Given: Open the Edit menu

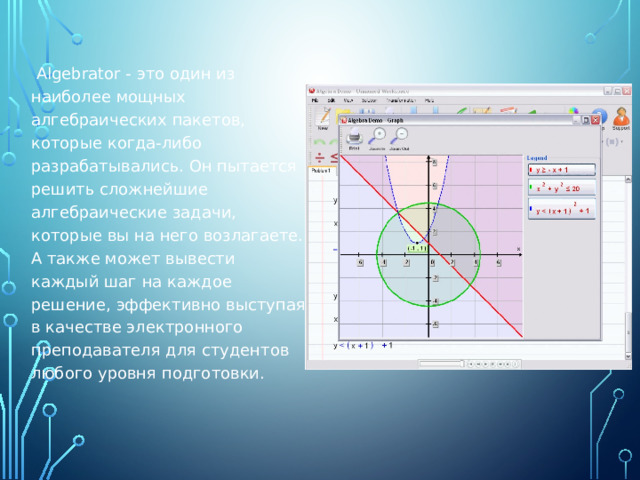Looking at the screenshot, I should pos(331,100).
